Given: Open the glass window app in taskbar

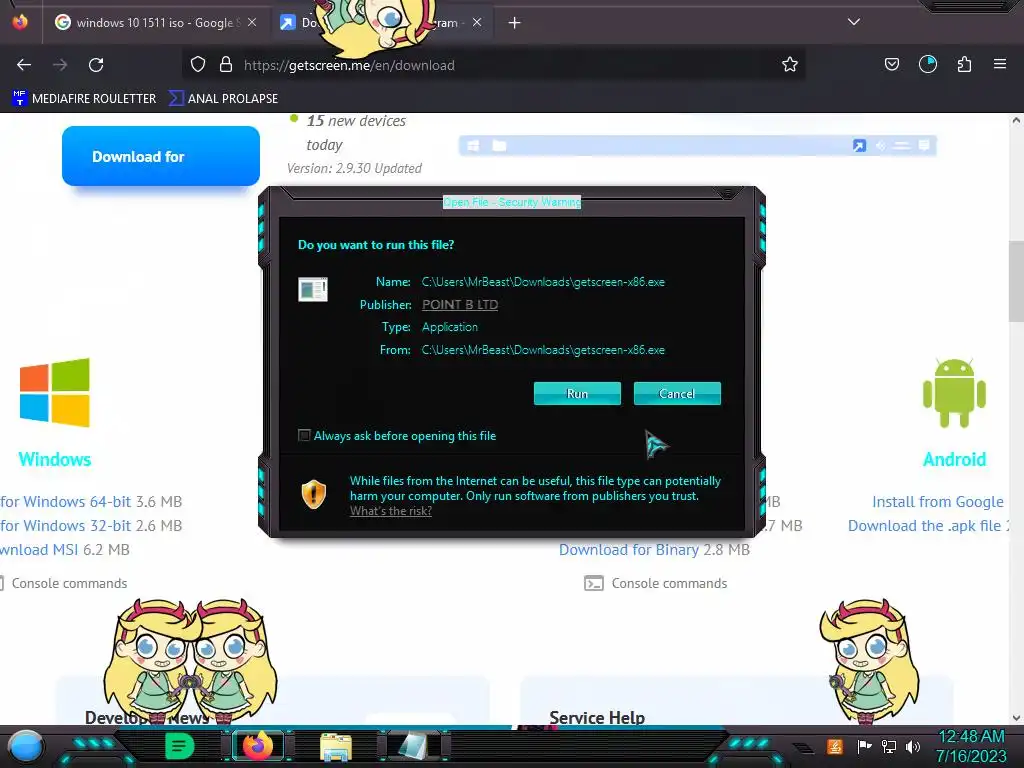Looking at the screenshot, I should tap(412, 747).
